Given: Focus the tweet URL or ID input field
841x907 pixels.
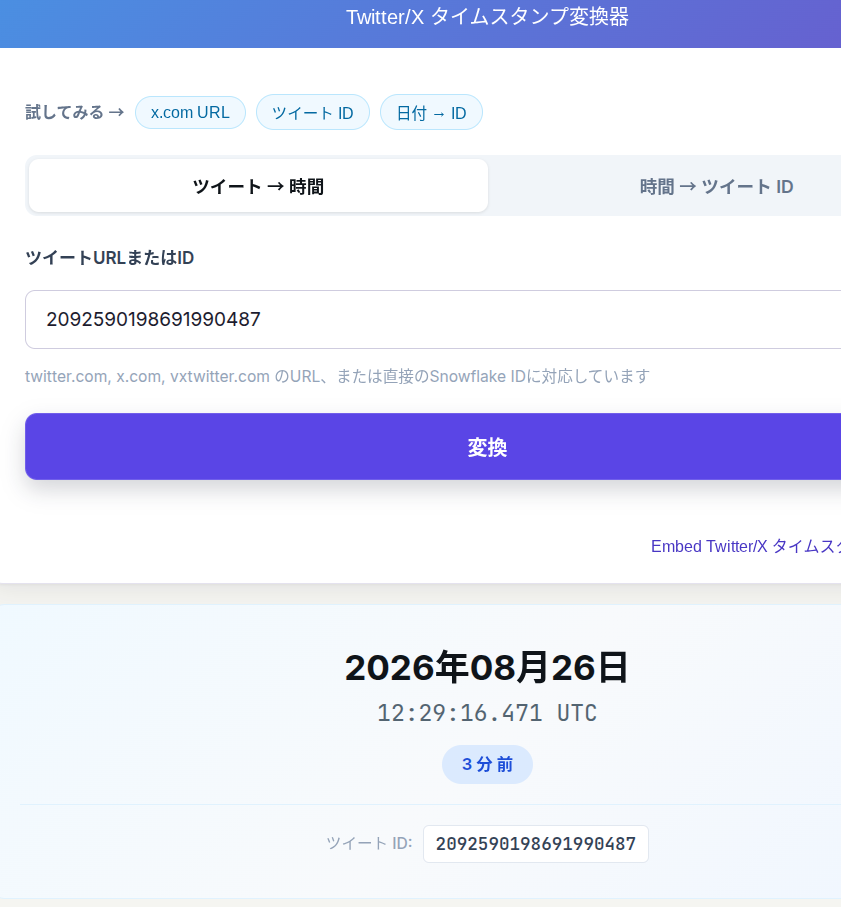Looking at the screenshot, I should point(433,319).
